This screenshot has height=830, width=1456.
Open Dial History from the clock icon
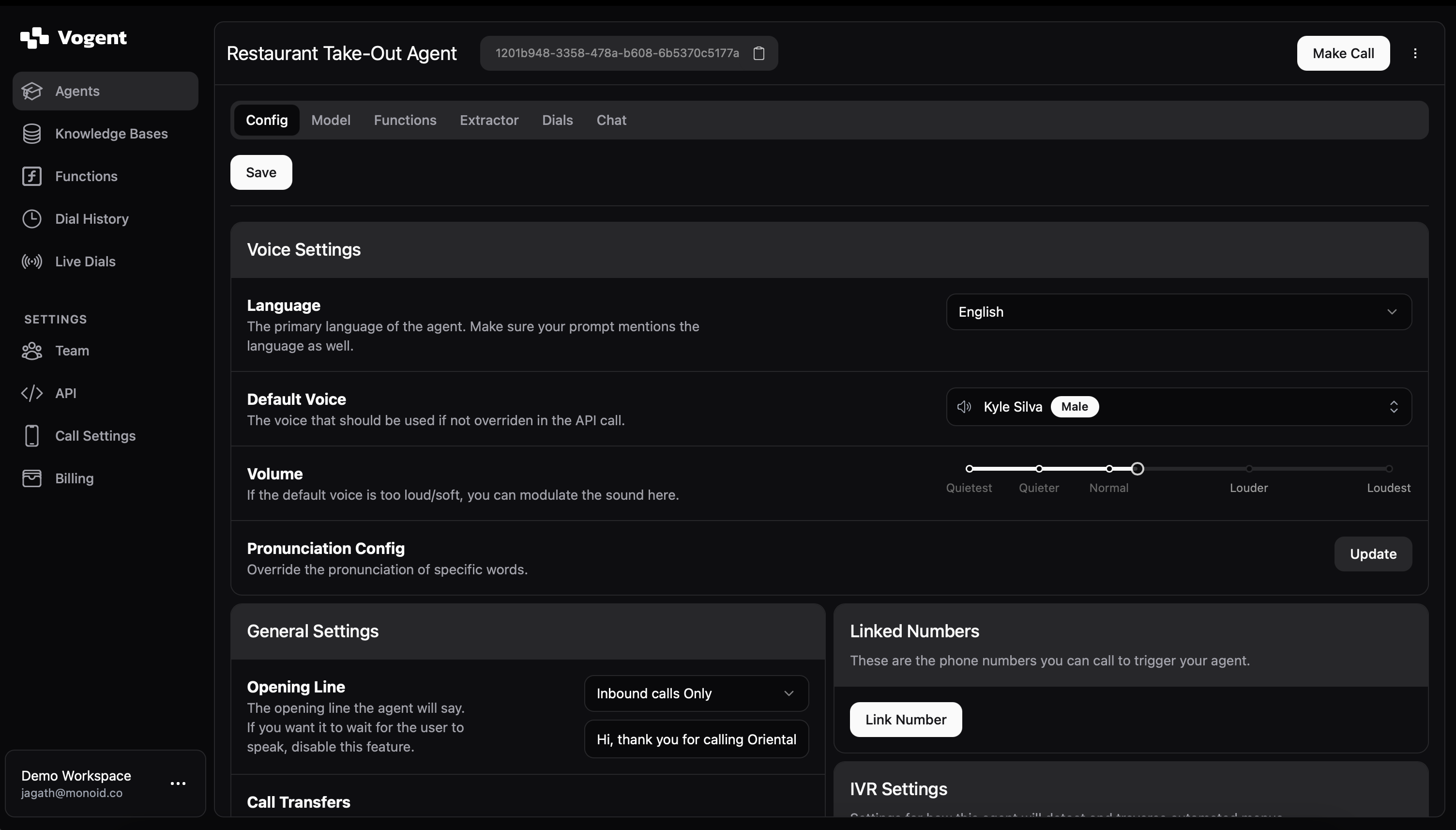32,219
